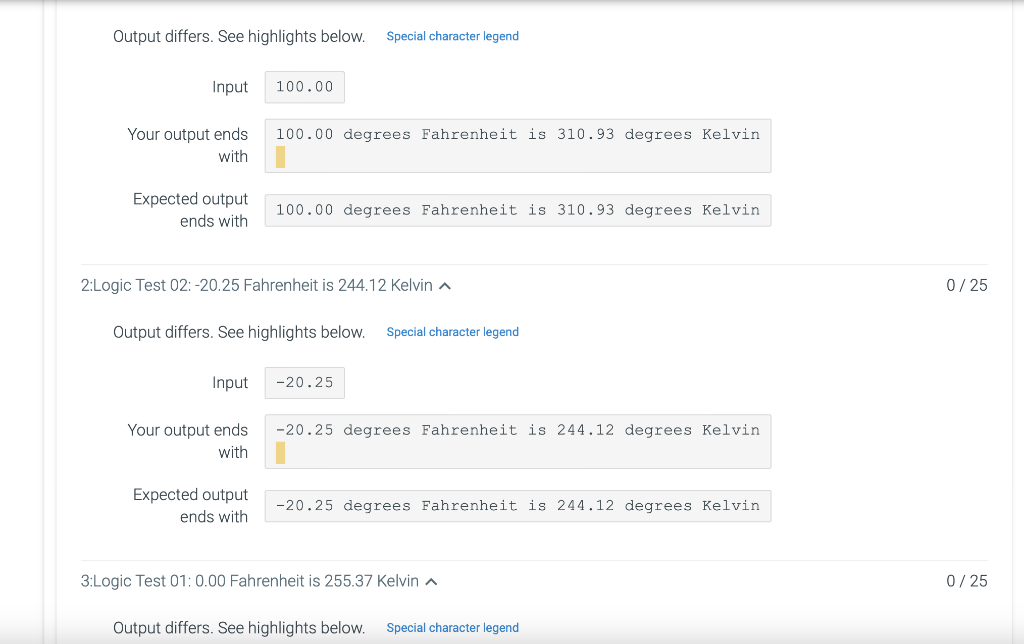Click the 'Output differs' message under Logic Test 01
The image size is (1024, 644).
[238, 627]
